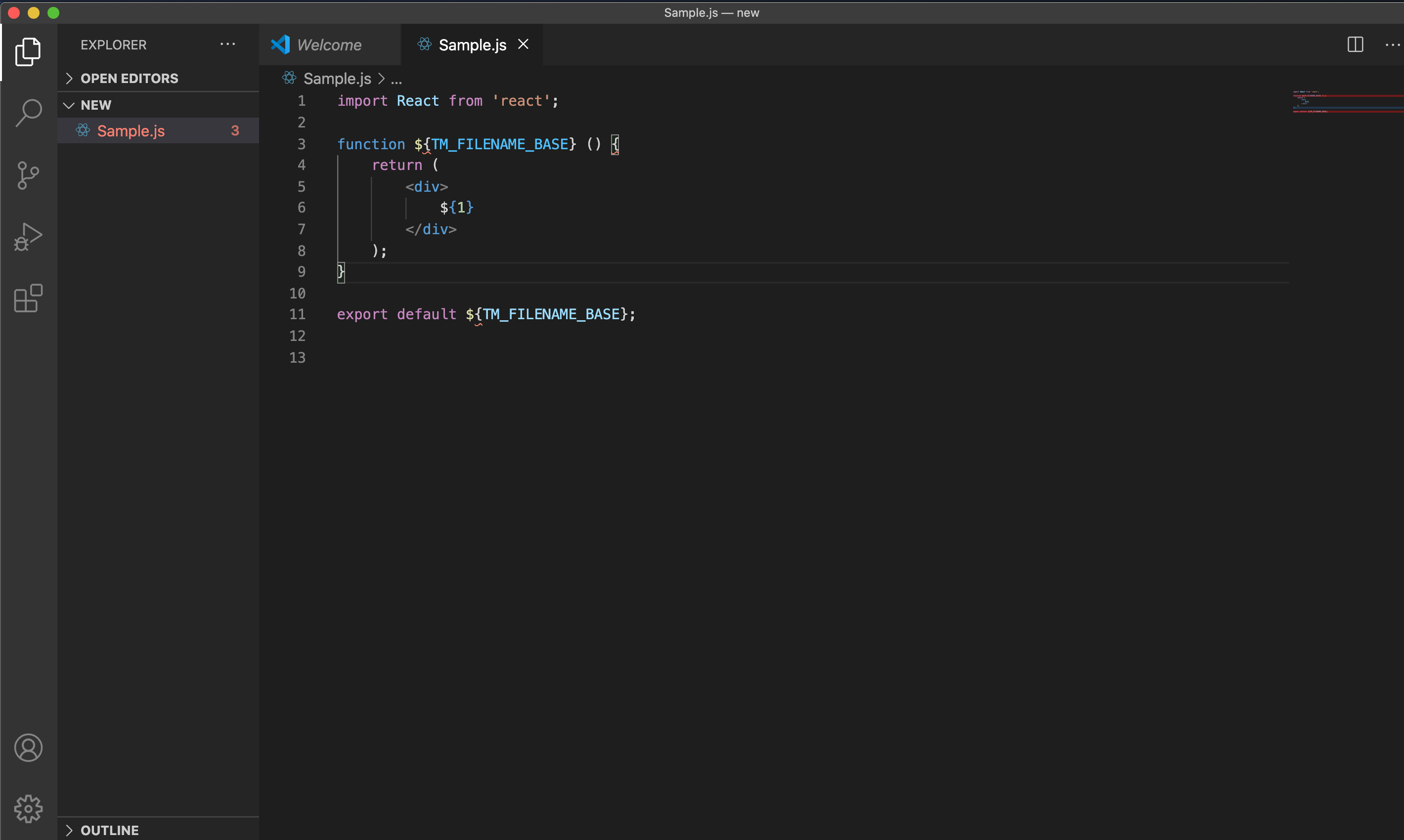Open the Search view icon

28,113
